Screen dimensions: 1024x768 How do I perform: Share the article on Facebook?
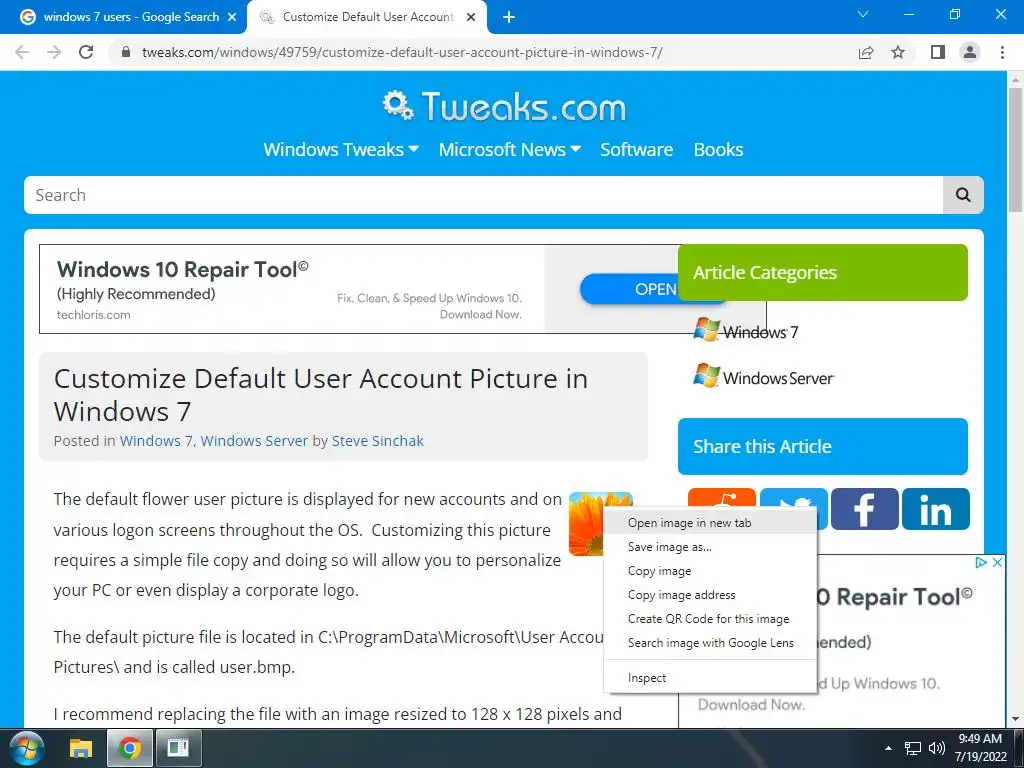click(865, 509)
